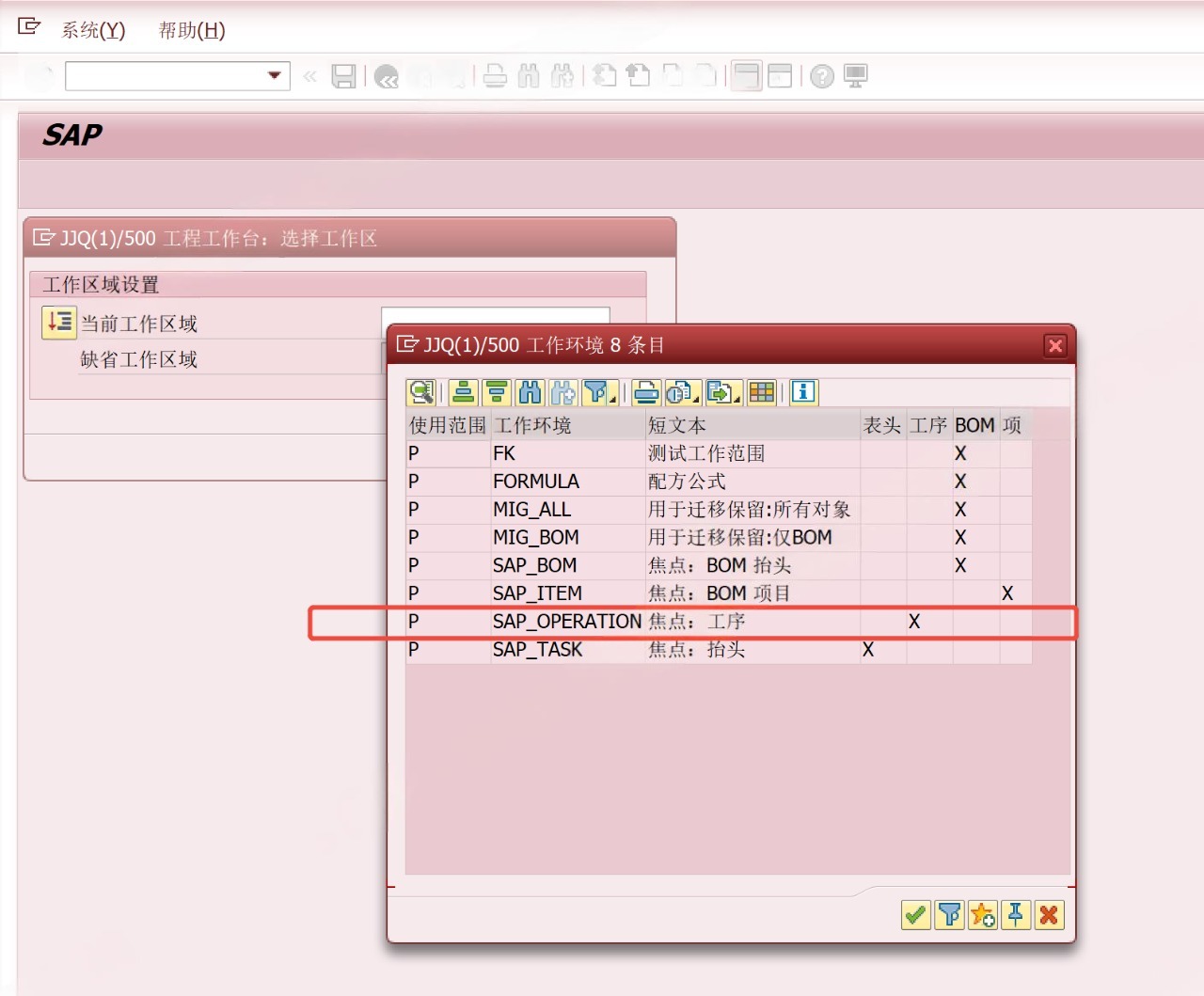The image size is (1204, 996).
Task: Click the 工作环境 column header
Action: [x=567, y=425]
